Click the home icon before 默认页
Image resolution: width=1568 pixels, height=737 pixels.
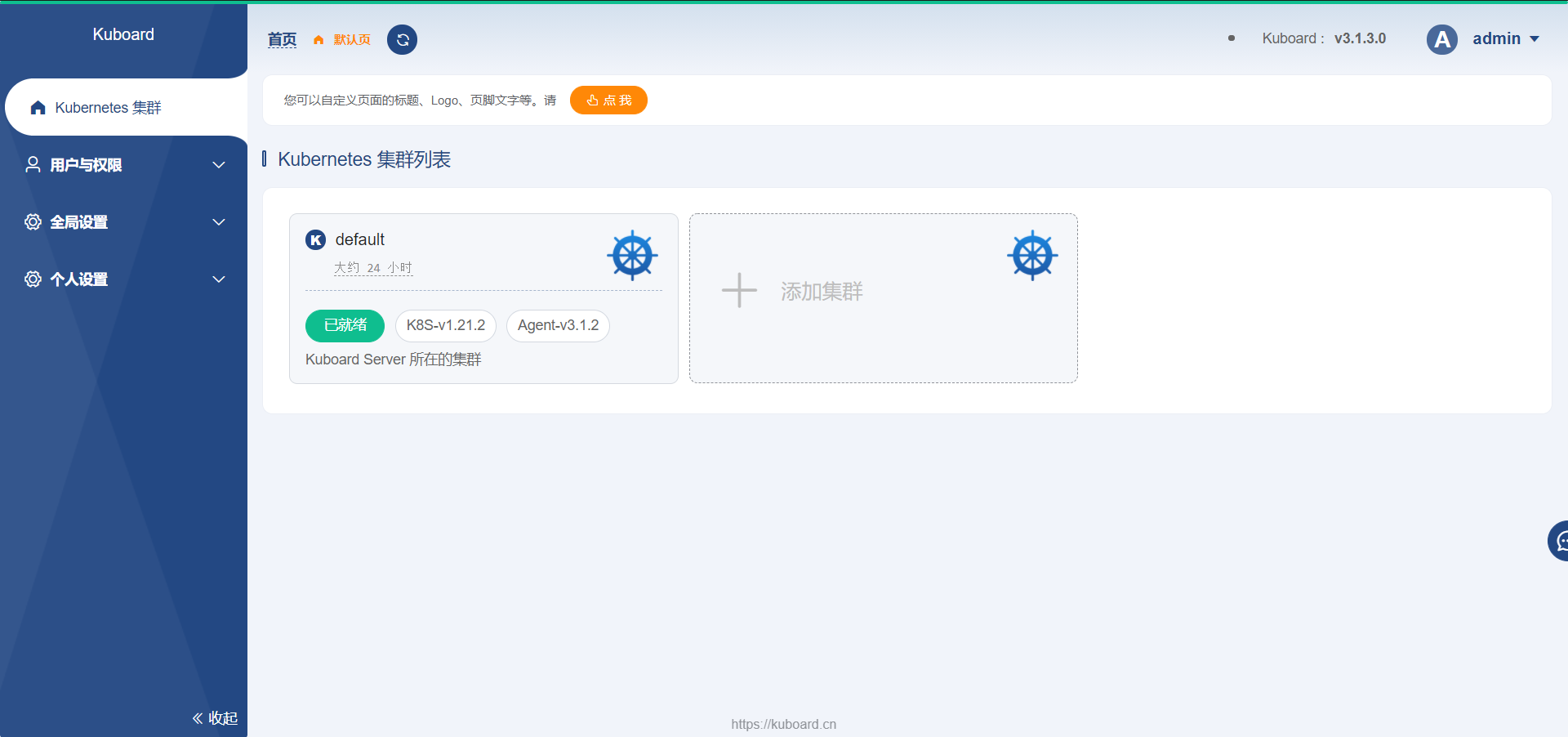click(x=318, y=39)
